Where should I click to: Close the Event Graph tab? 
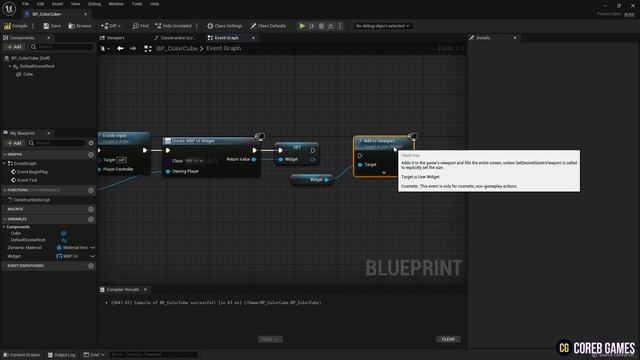pos(253,38)
